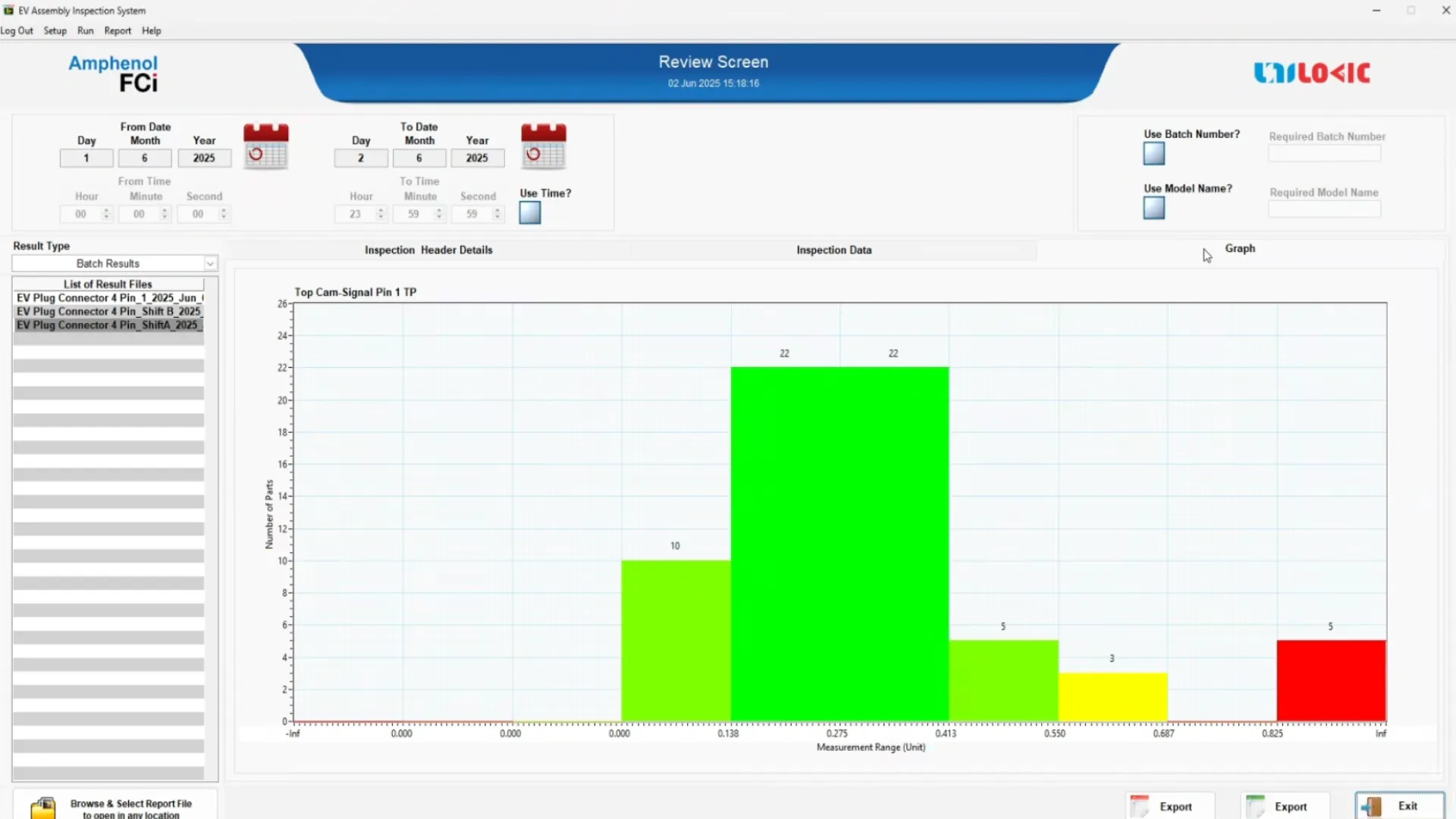Click the Amphenol FCi logo

114,73
